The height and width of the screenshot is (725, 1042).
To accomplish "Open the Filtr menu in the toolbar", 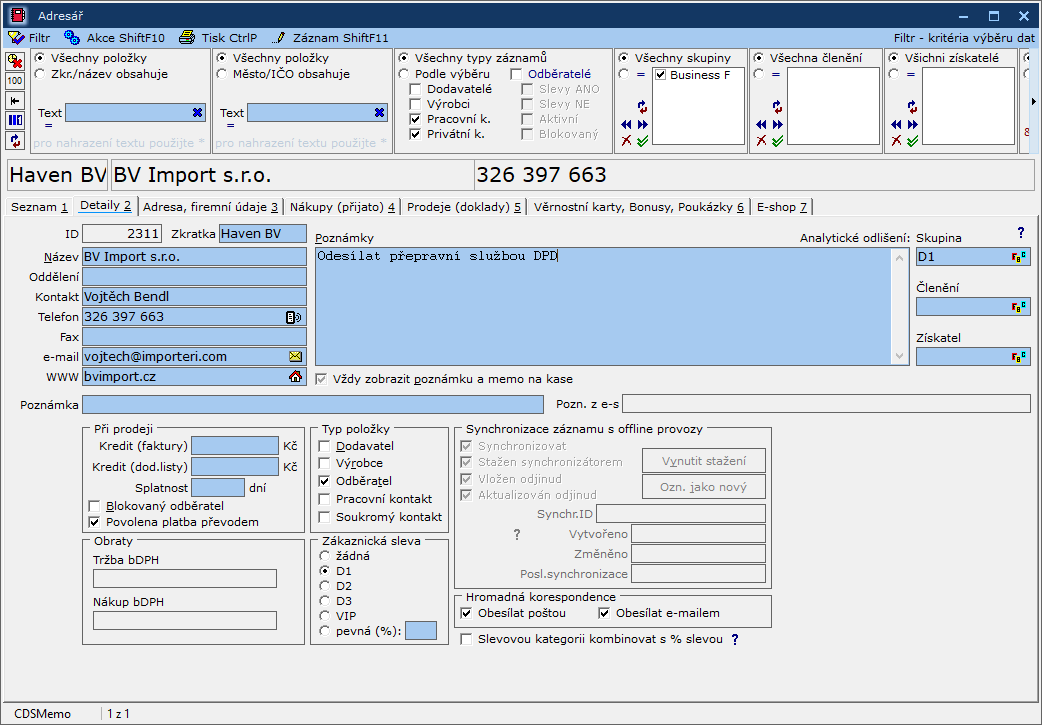I will [29, 38].
